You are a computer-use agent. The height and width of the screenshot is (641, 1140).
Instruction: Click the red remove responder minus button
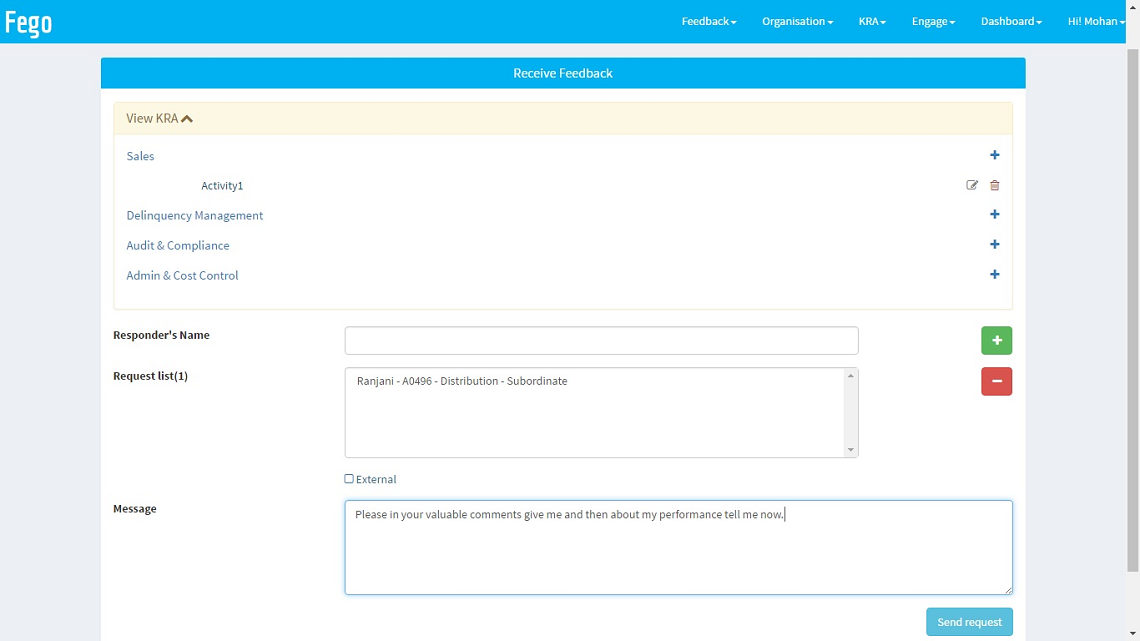pos(996,381)
